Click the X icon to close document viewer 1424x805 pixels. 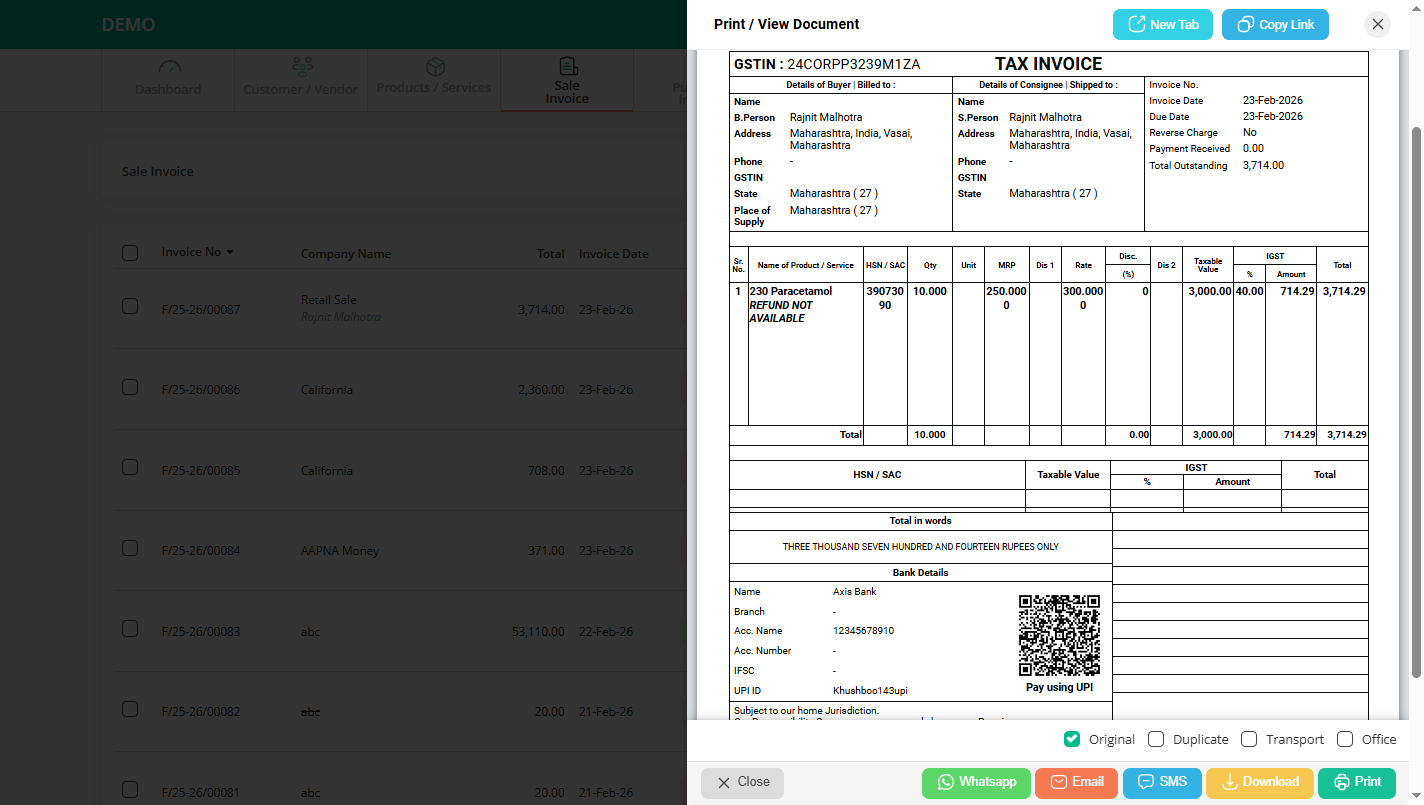coord(1378,24)
